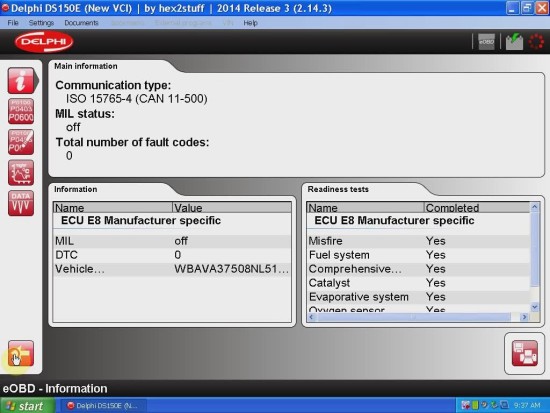Open the File menu

coord(13,23)
